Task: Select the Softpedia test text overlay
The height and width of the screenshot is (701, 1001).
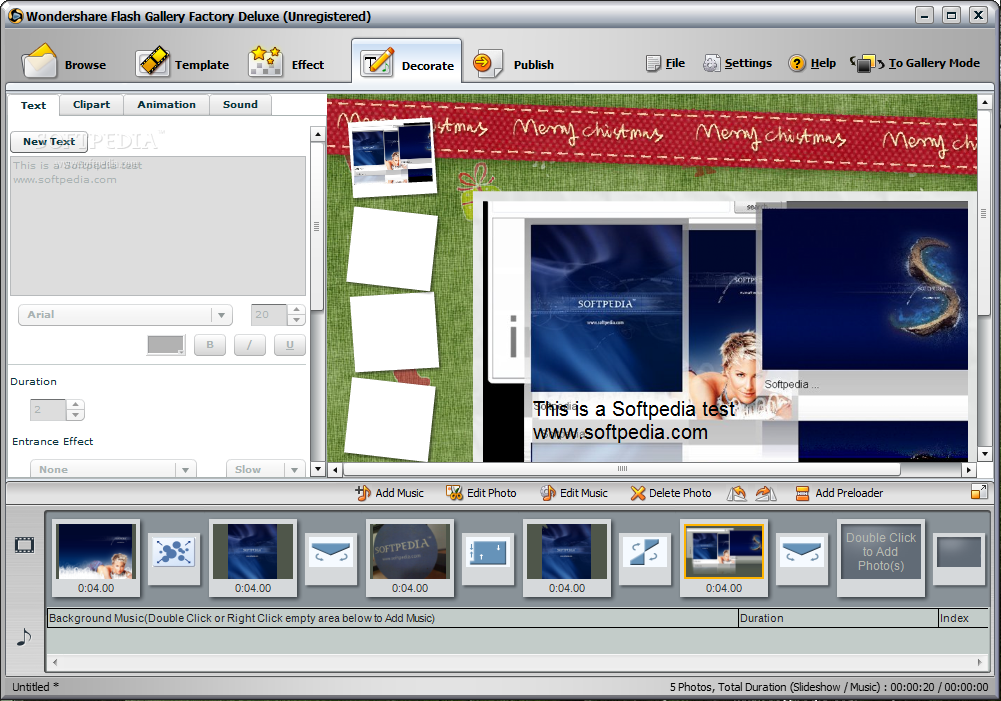Action: 635,420
